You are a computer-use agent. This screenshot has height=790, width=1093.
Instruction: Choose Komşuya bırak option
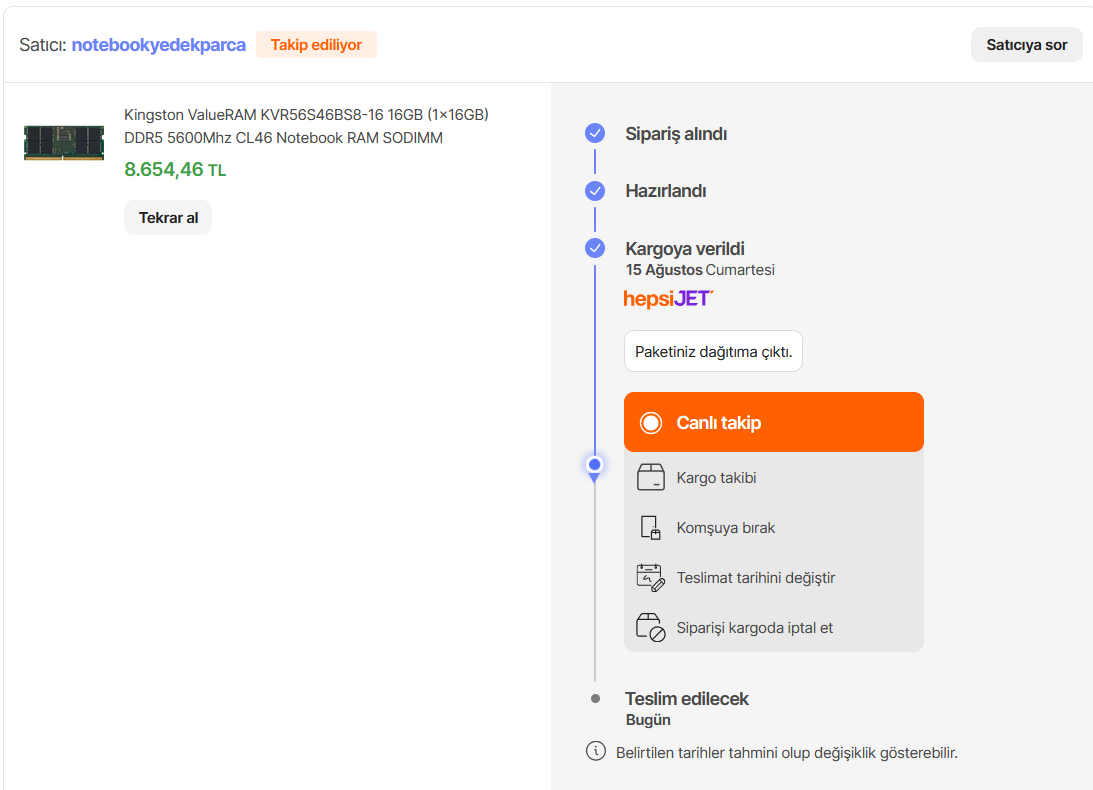[x=774, y=528]
